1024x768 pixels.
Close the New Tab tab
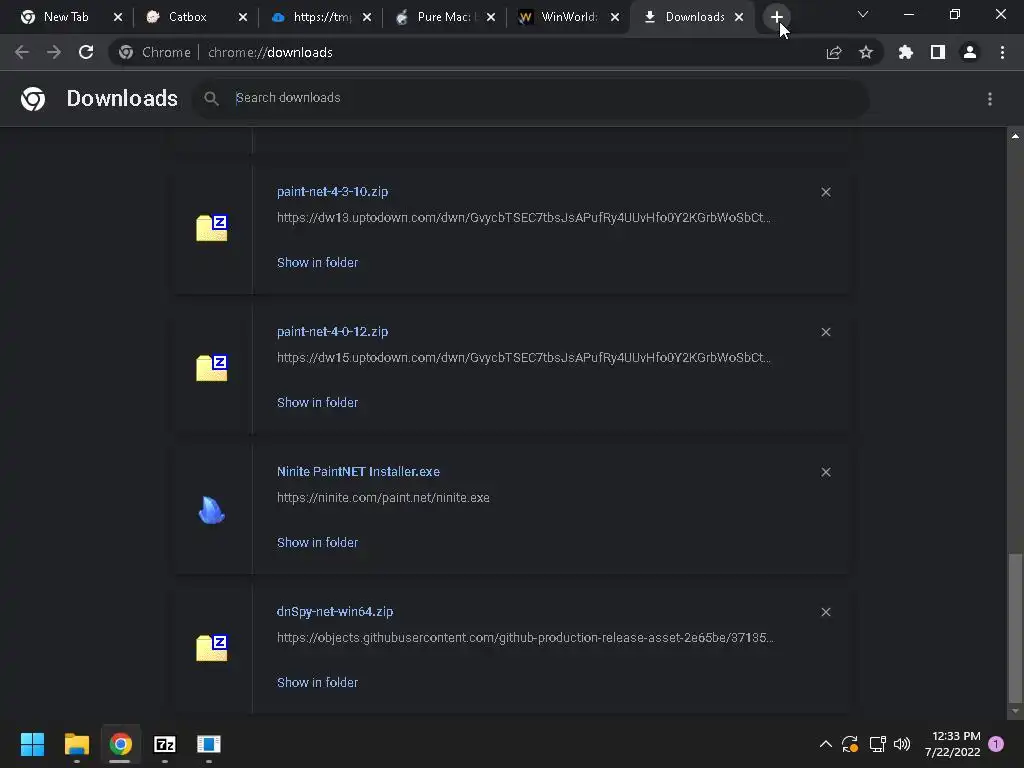pyautogui.click(x=118, y=18)
